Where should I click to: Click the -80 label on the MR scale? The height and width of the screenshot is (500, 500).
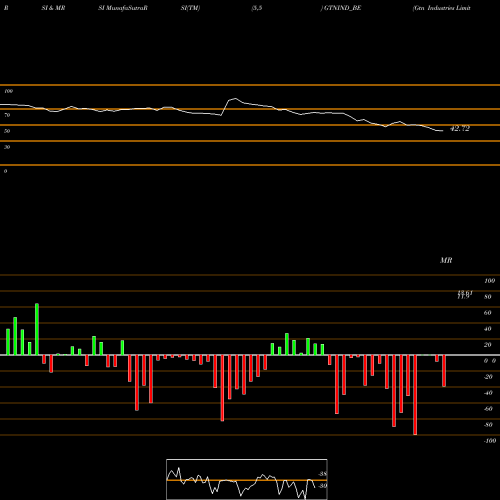pos(488,425)
